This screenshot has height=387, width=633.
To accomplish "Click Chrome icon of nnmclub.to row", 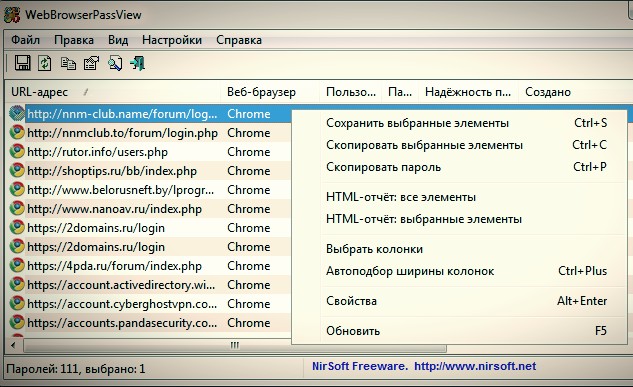I will click(17, 133).
